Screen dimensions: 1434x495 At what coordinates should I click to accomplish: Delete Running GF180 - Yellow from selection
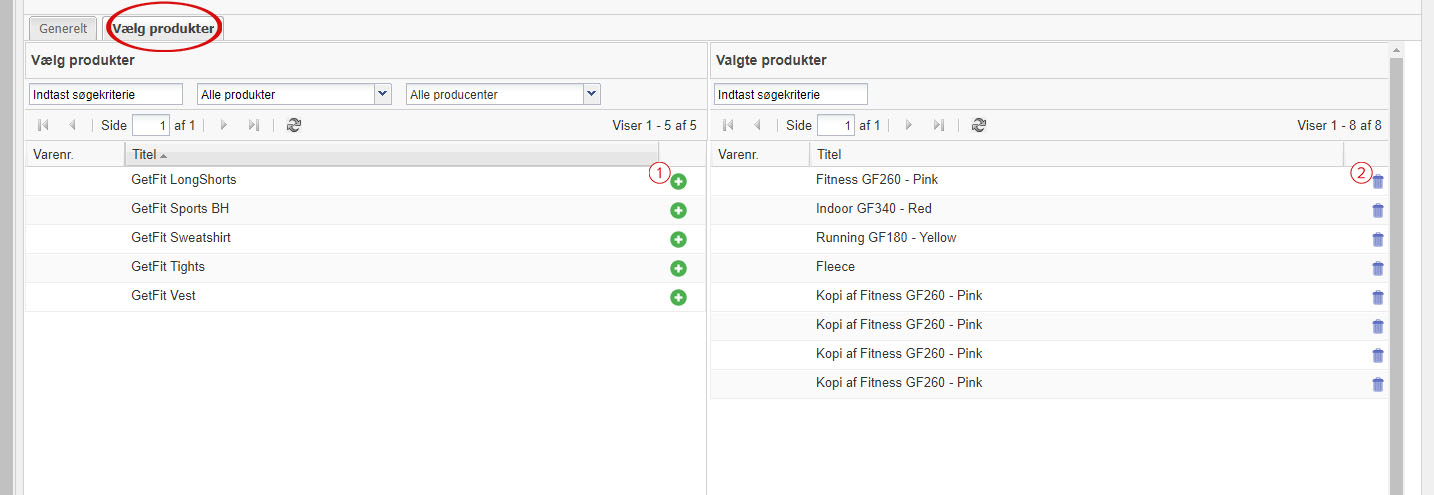pos(1378,240)
